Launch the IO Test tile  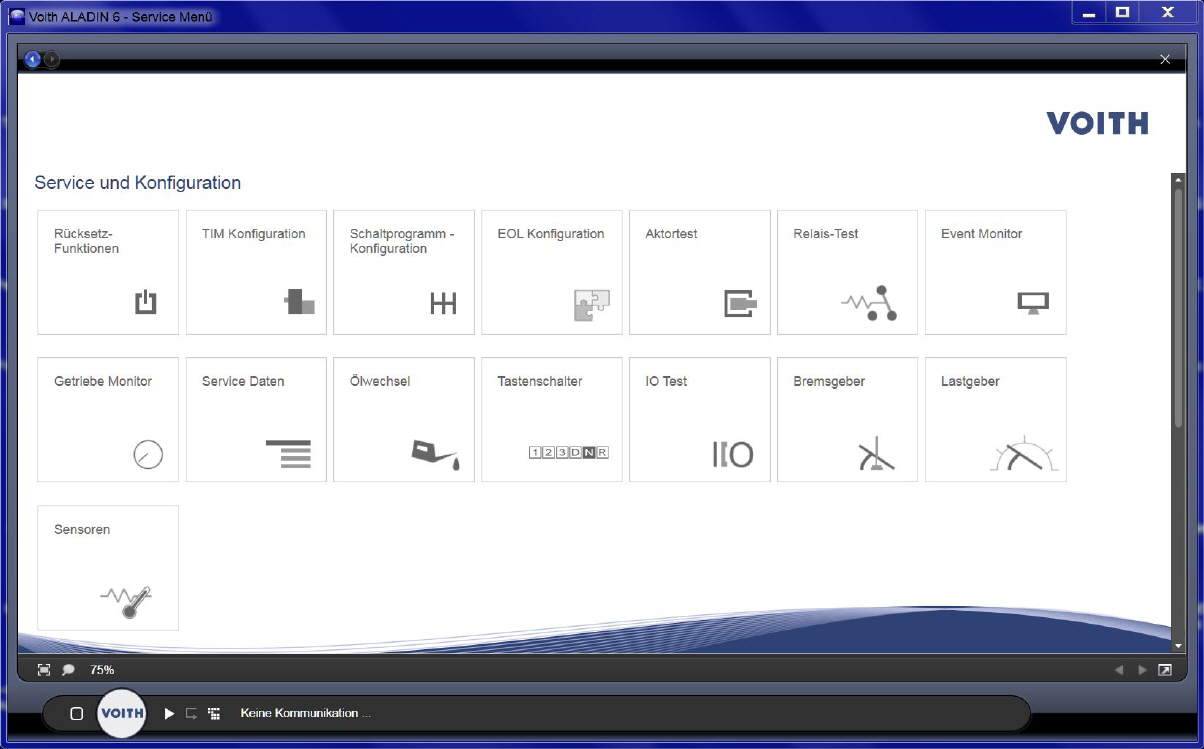pyautogui.click(x=699, y=420)
